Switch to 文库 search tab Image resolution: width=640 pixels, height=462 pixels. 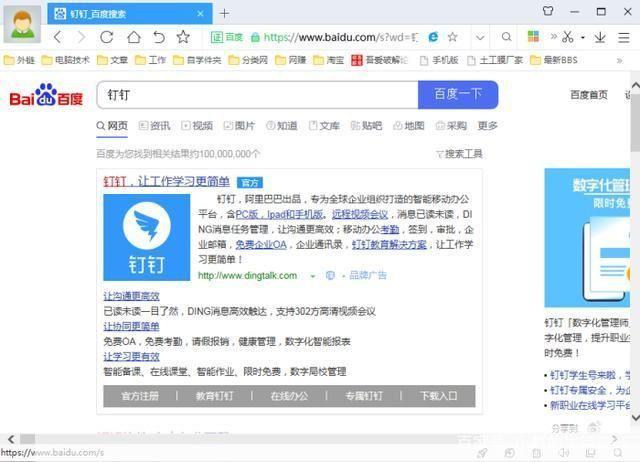pyautogui.click(x=324, y=126)
